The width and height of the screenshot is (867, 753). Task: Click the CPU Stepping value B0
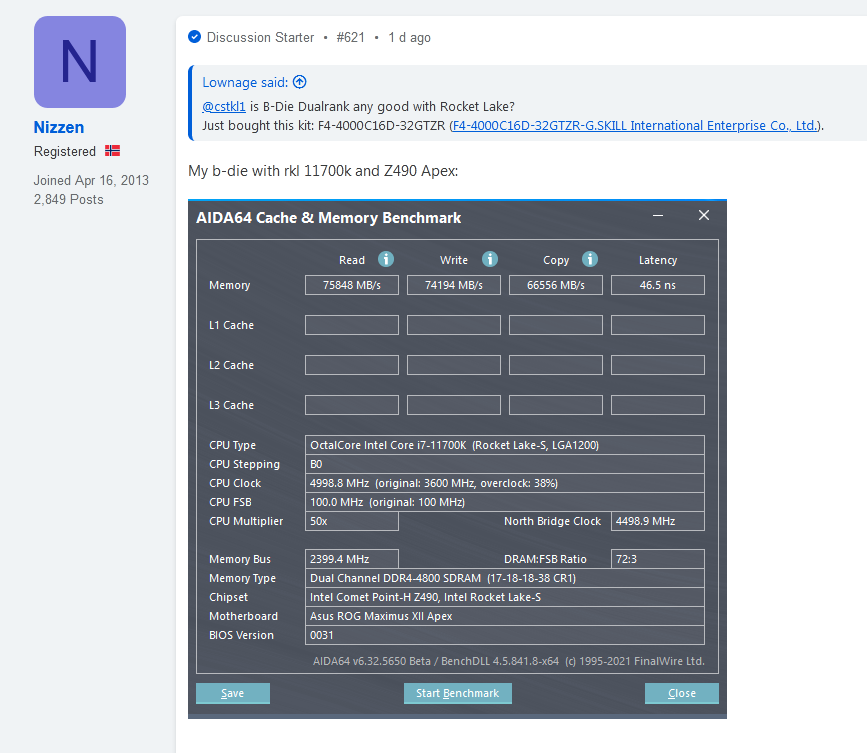coord(505,464)
